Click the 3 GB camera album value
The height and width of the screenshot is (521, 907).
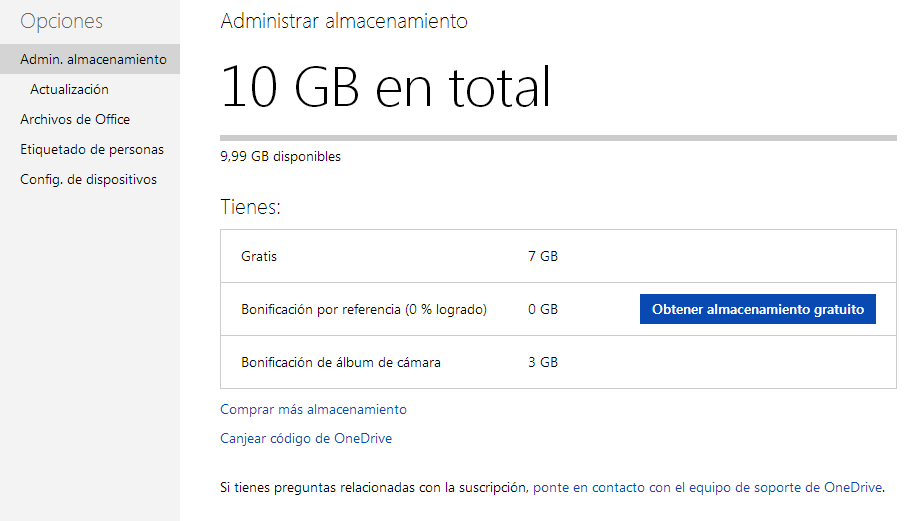point(543,362)
